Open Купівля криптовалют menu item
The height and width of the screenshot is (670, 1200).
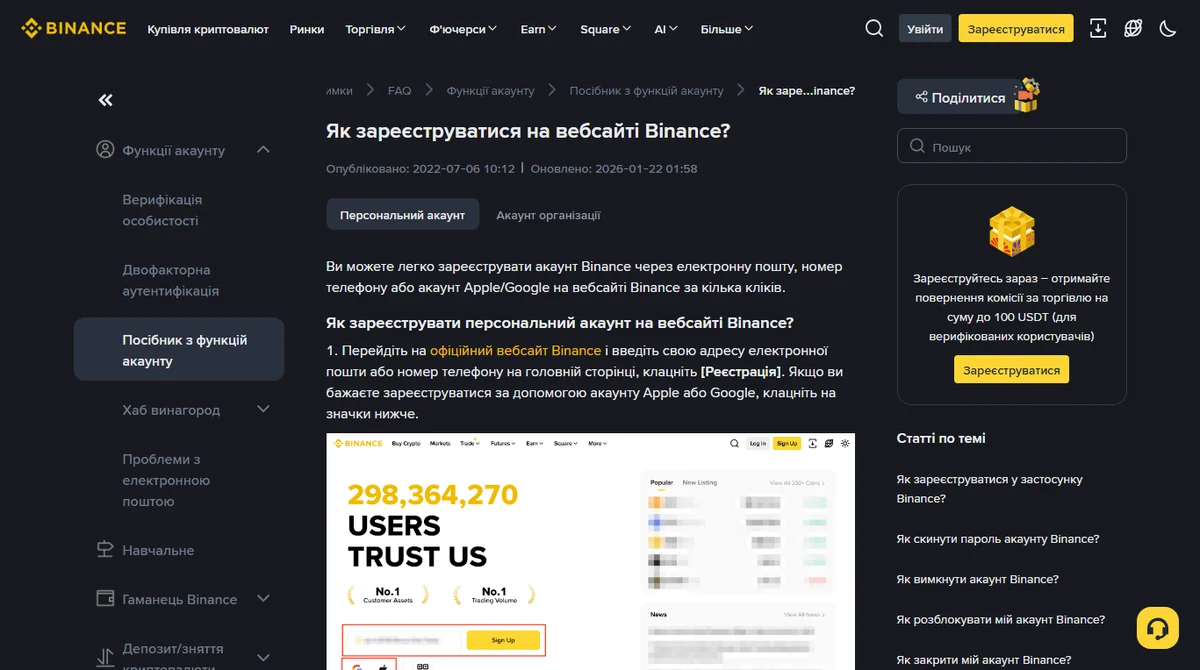[208, 29]
